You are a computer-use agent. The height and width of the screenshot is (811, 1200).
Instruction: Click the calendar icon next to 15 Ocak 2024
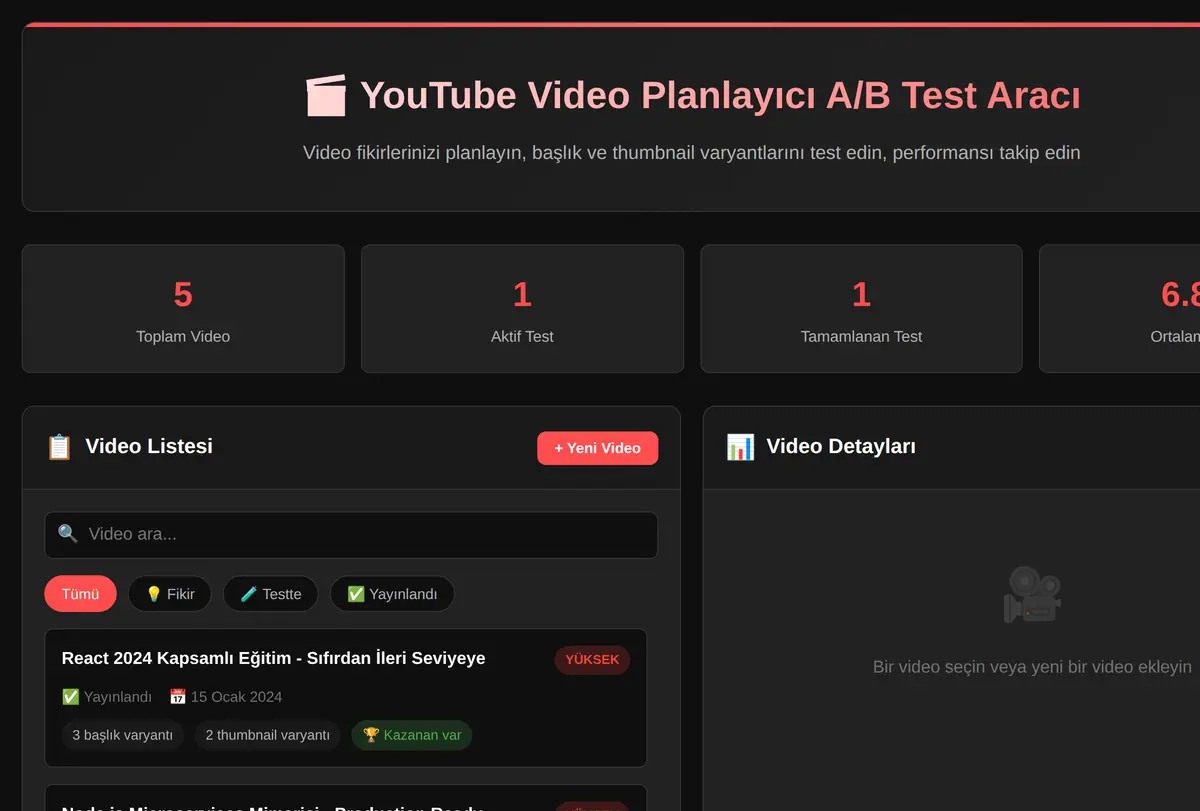click(178, 697)
